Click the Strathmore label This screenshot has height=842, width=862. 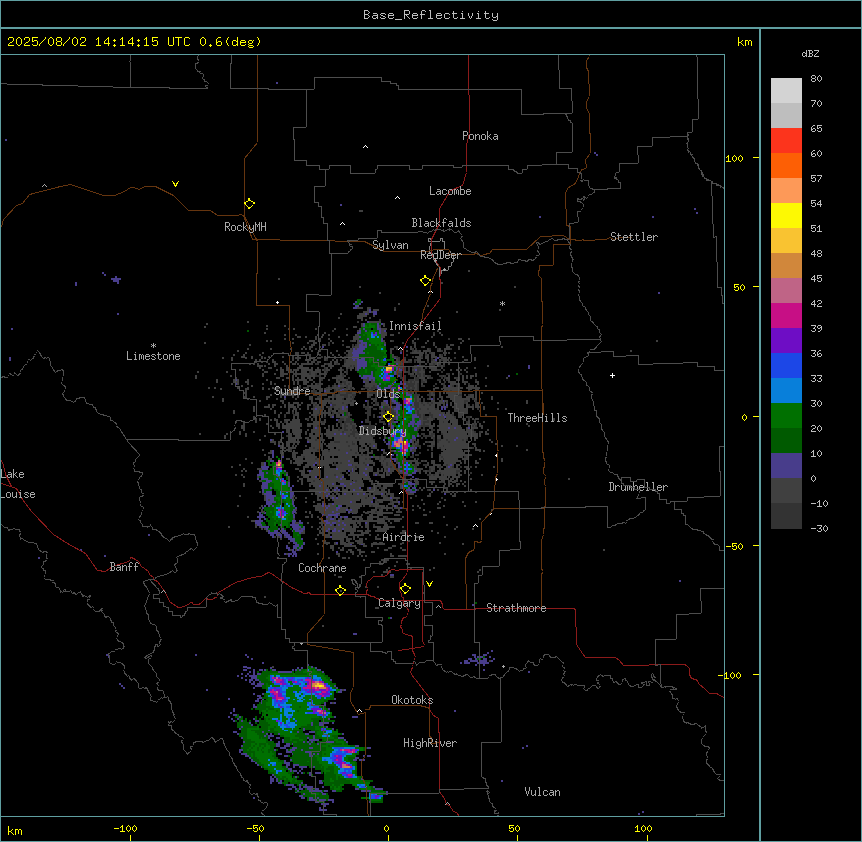516,608
